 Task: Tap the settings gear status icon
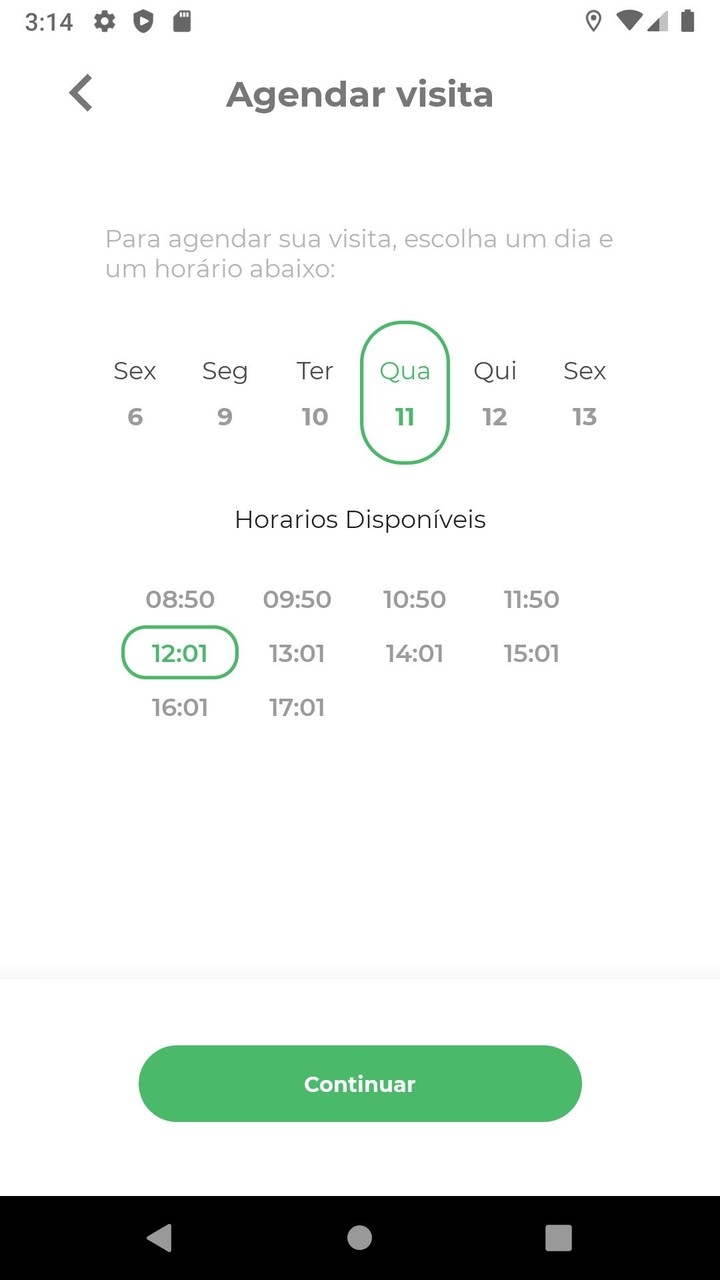[x=105, y=21]
